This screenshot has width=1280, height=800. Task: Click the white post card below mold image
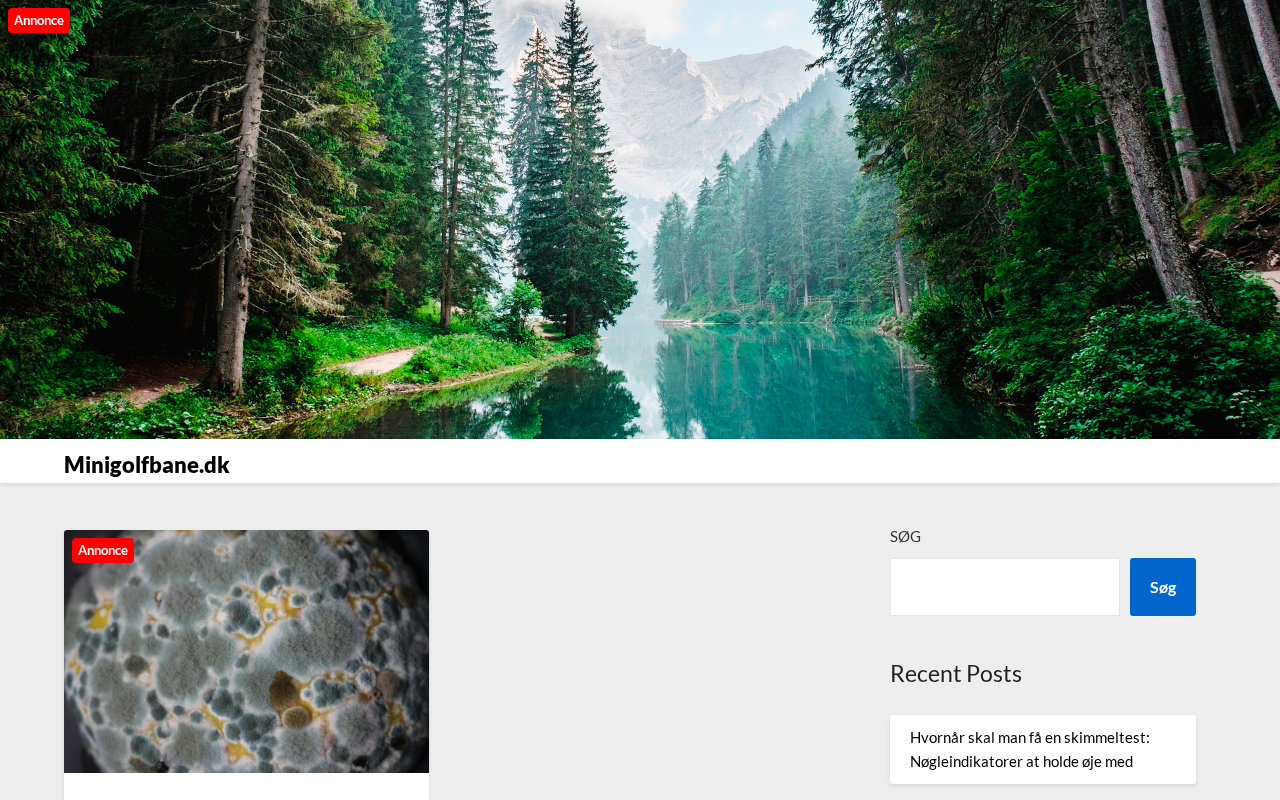pyautogui.click(x=246, y=787)
